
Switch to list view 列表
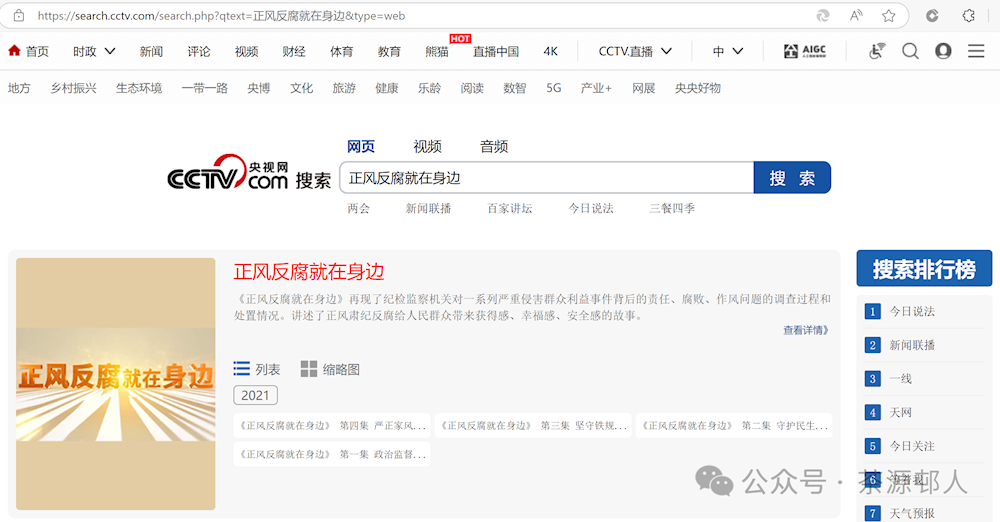(257, 369)
